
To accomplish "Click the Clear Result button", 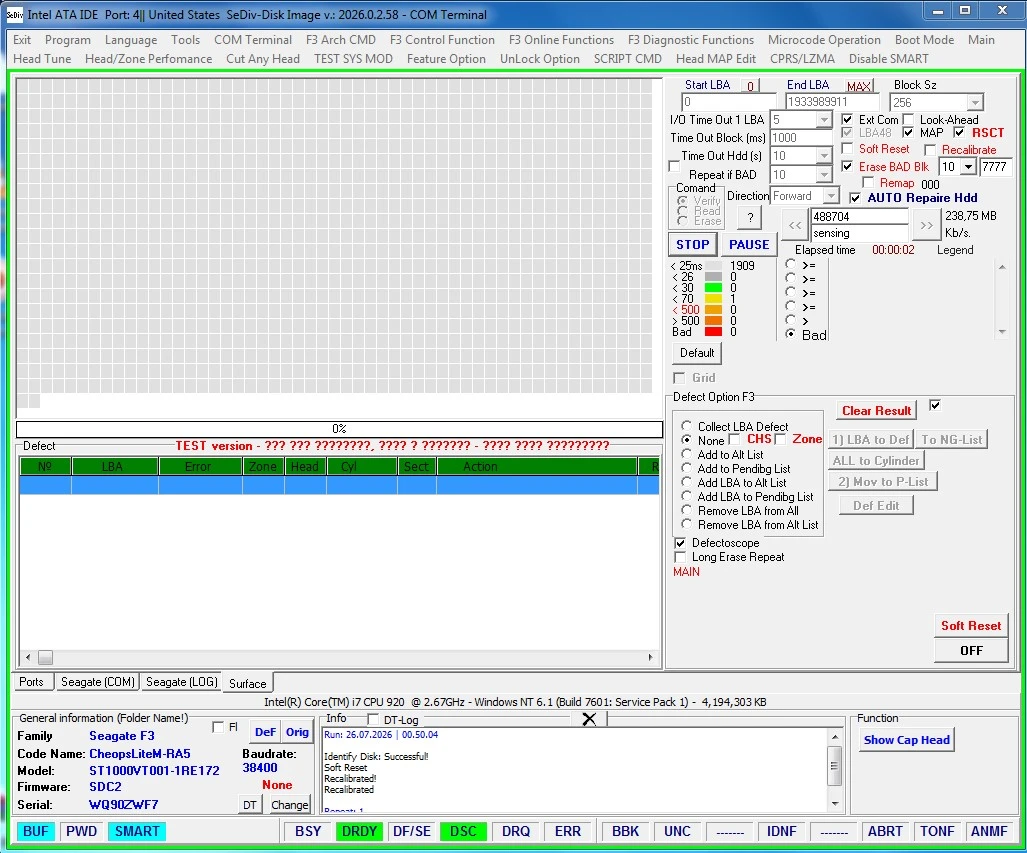I will 876,411.
